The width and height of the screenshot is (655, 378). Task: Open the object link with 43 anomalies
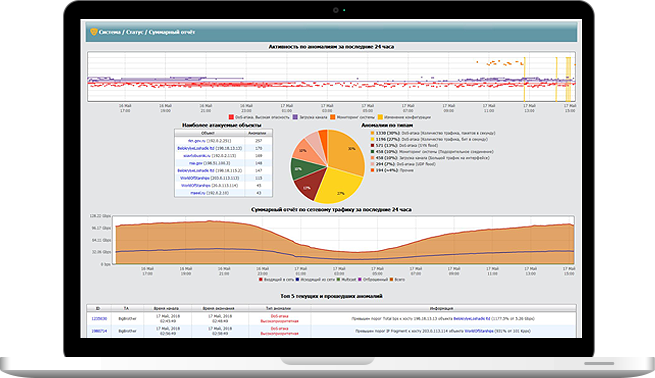(x=198, y=193)
